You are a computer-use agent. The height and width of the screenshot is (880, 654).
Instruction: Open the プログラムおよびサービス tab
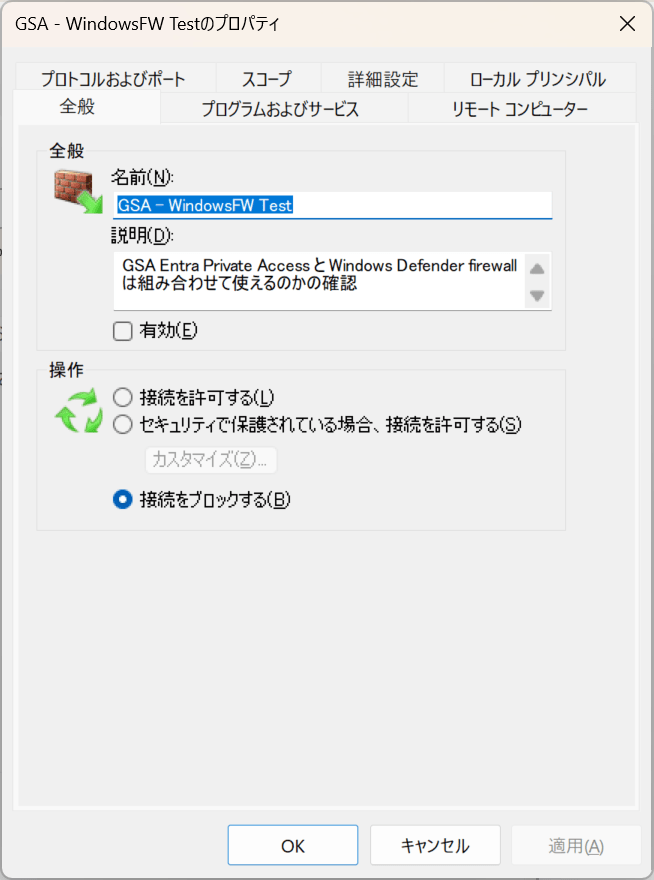click(x=280, y=108)
